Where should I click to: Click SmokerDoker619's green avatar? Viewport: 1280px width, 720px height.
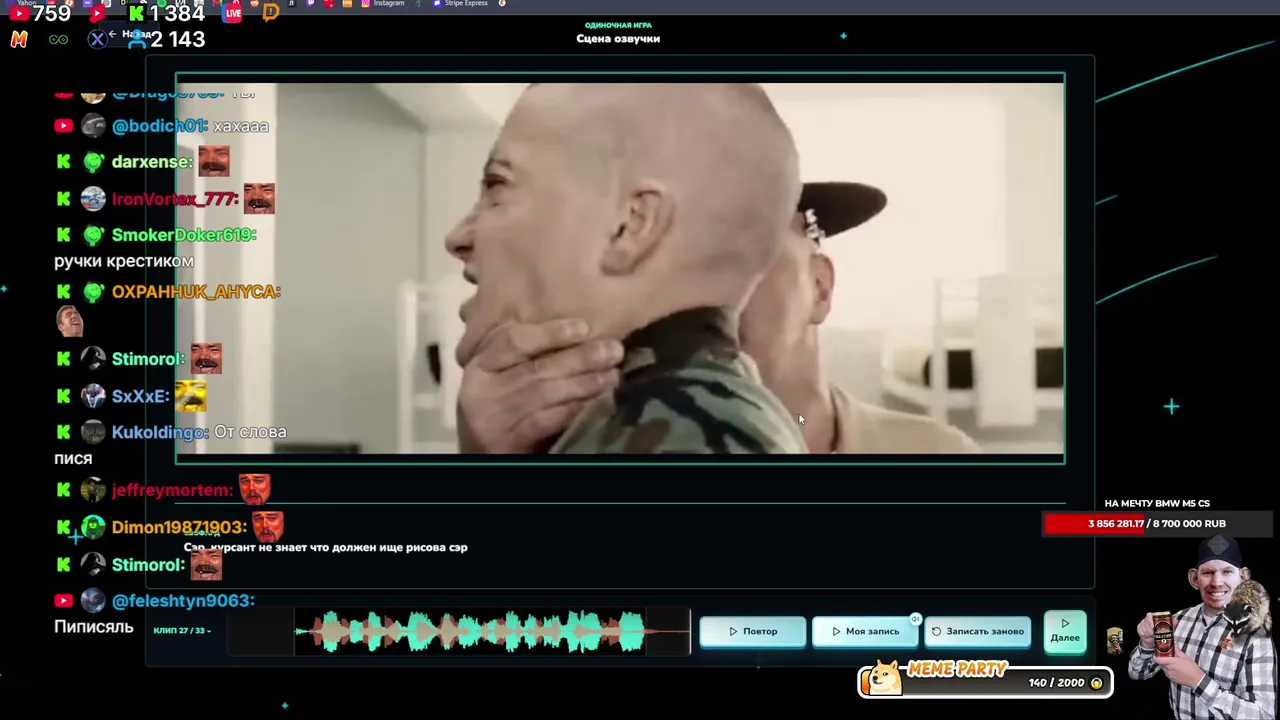(93, 235)
